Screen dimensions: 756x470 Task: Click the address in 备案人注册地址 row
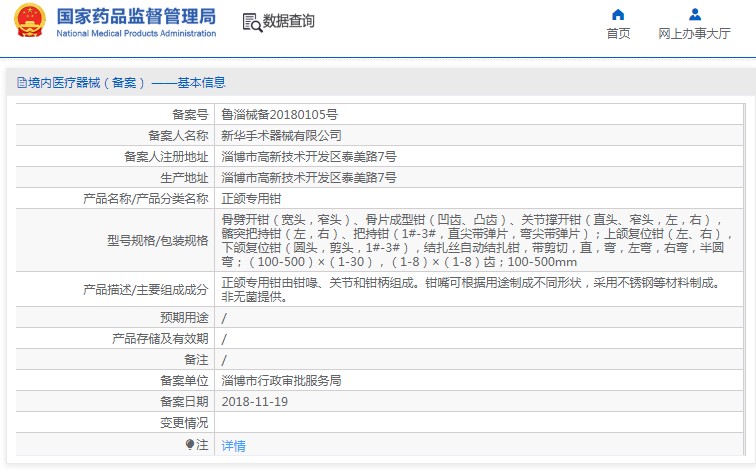click(309, 157)
